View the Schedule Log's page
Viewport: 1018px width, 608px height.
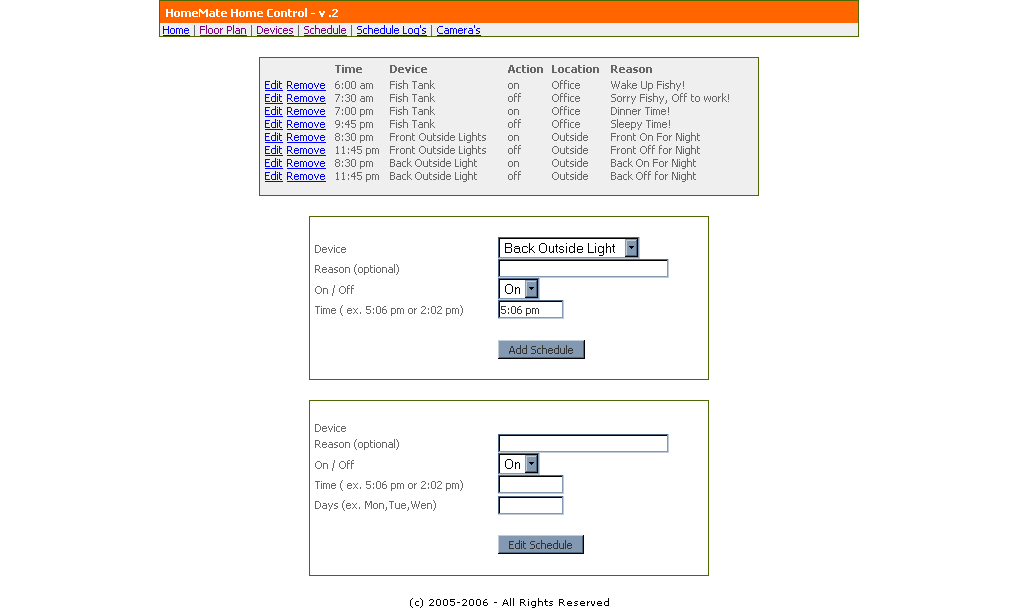391,30
